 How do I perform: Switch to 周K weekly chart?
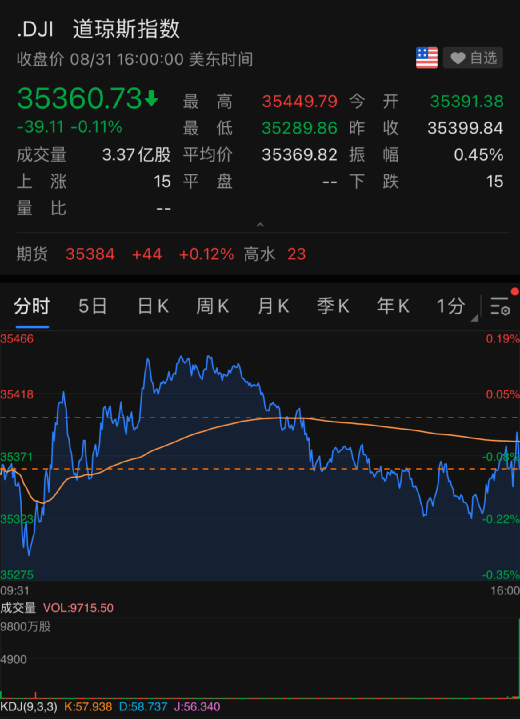(213, 306)
